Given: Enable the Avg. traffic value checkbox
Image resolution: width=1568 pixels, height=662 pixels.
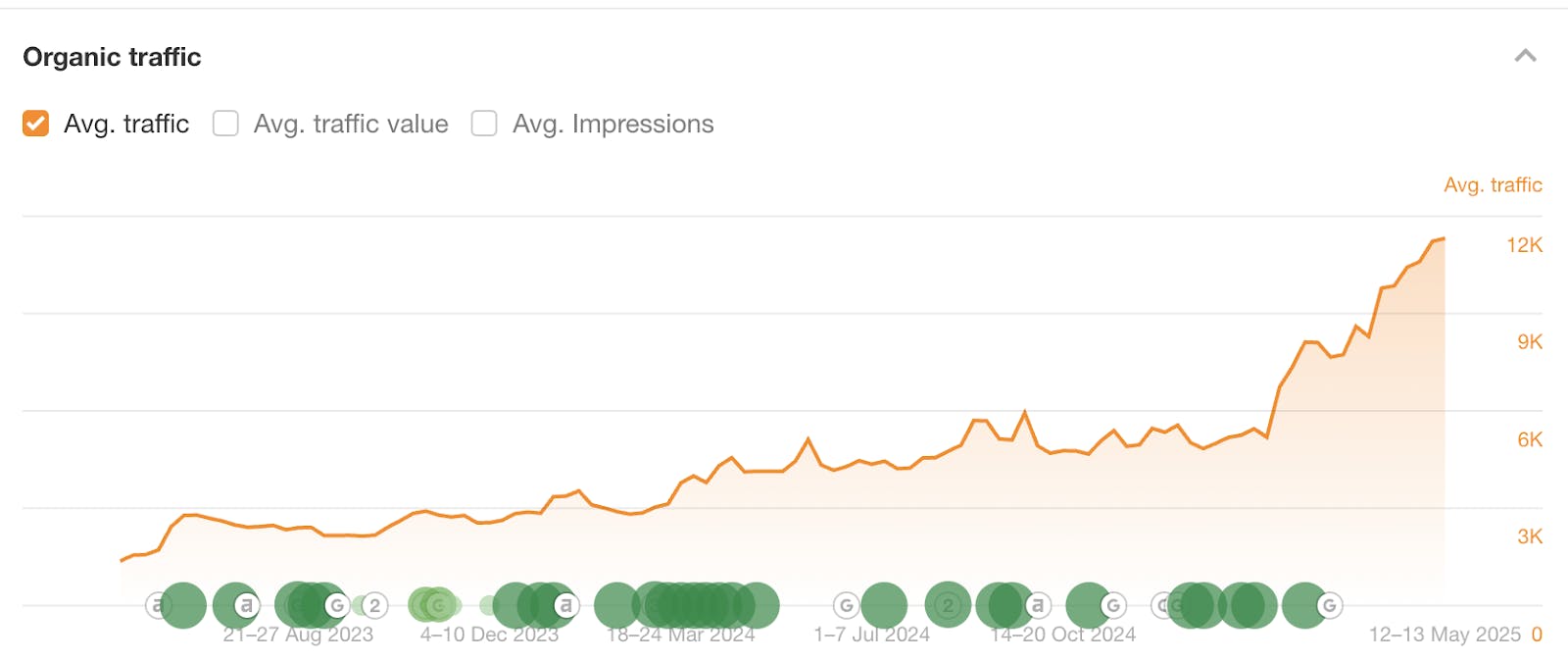Looking at the screenshot, I should click(x=225, y=124).
